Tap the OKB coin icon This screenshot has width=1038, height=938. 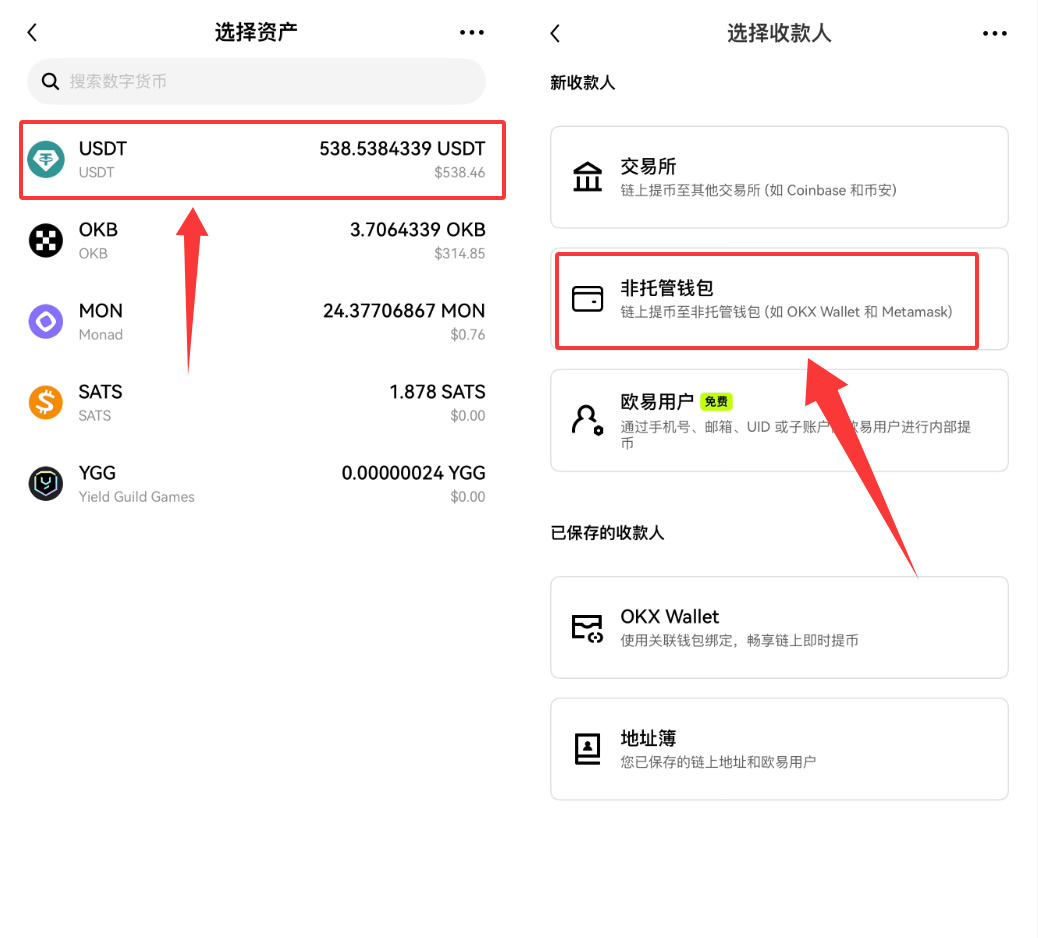(x=46, y=240)
